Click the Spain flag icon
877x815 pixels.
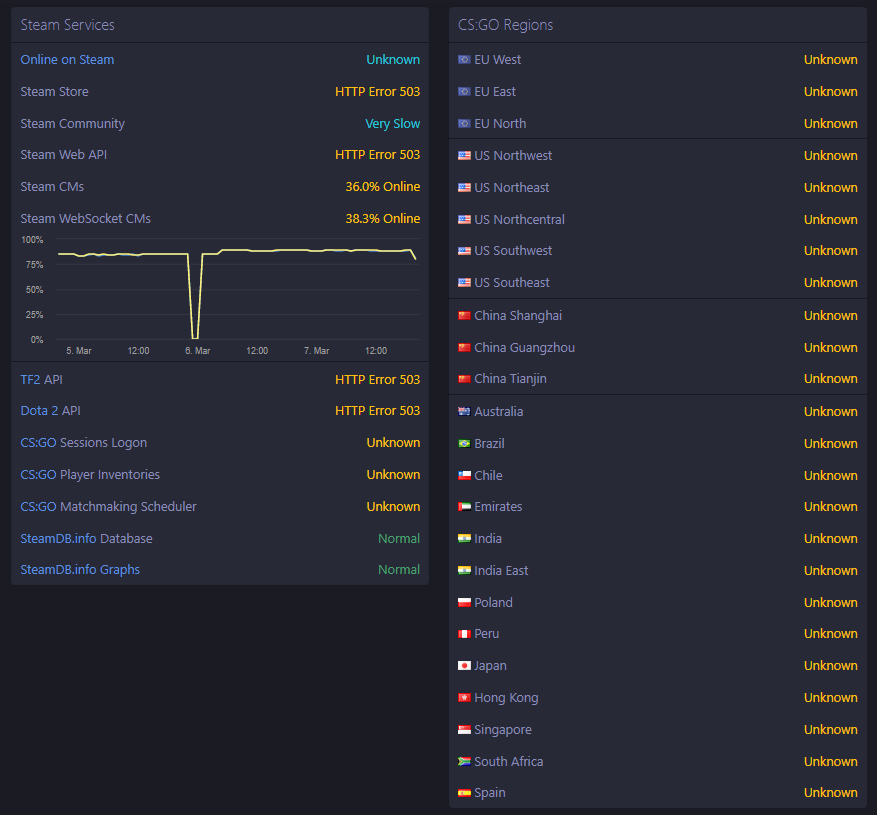click(x=464, y=793)
